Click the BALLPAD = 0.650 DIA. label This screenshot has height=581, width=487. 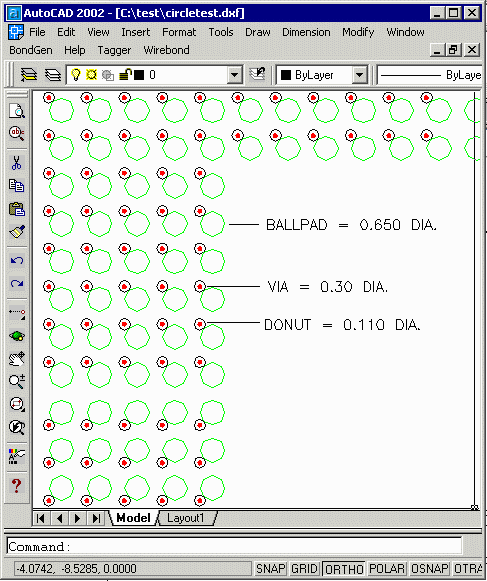351,225
